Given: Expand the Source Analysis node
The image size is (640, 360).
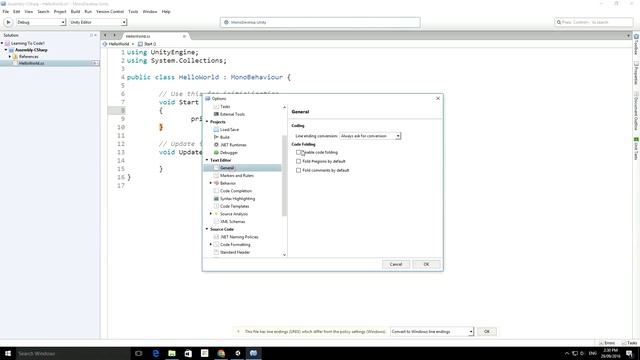Looking at the screenshot, I should tap(211, 214).
